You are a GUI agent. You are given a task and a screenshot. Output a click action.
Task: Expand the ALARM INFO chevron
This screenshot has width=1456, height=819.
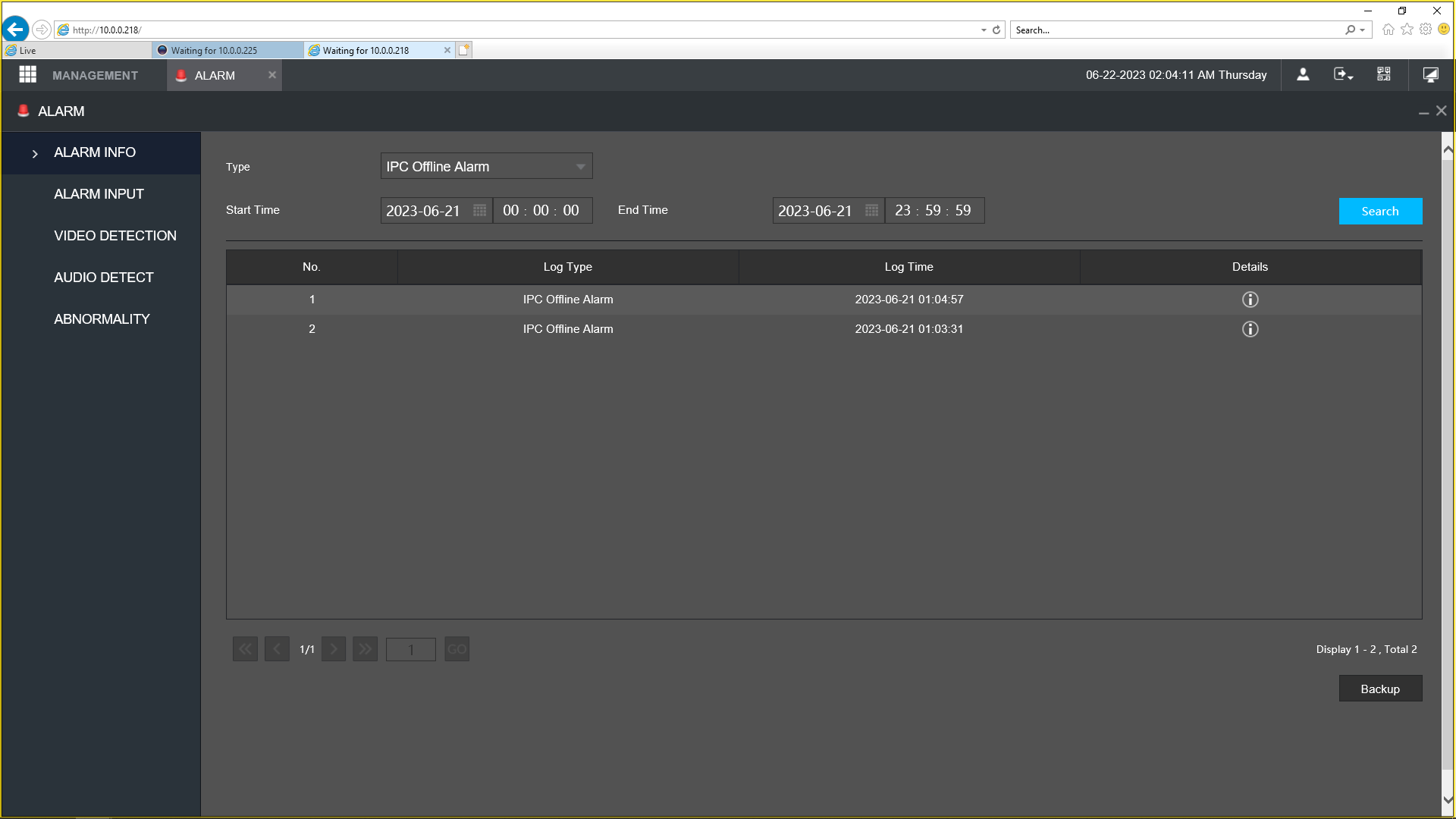(x=35, y=153)
